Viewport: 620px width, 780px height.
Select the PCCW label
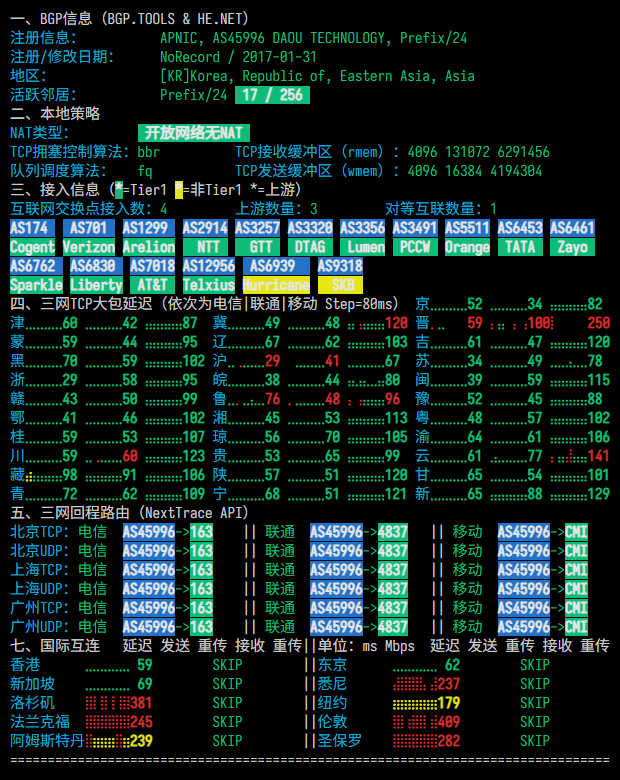[415, 247]
